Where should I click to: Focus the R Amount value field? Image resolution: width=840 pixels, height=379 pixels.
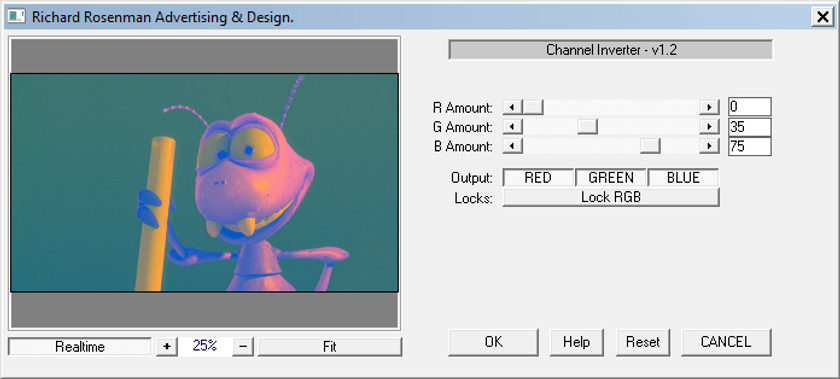pos(749,107)
